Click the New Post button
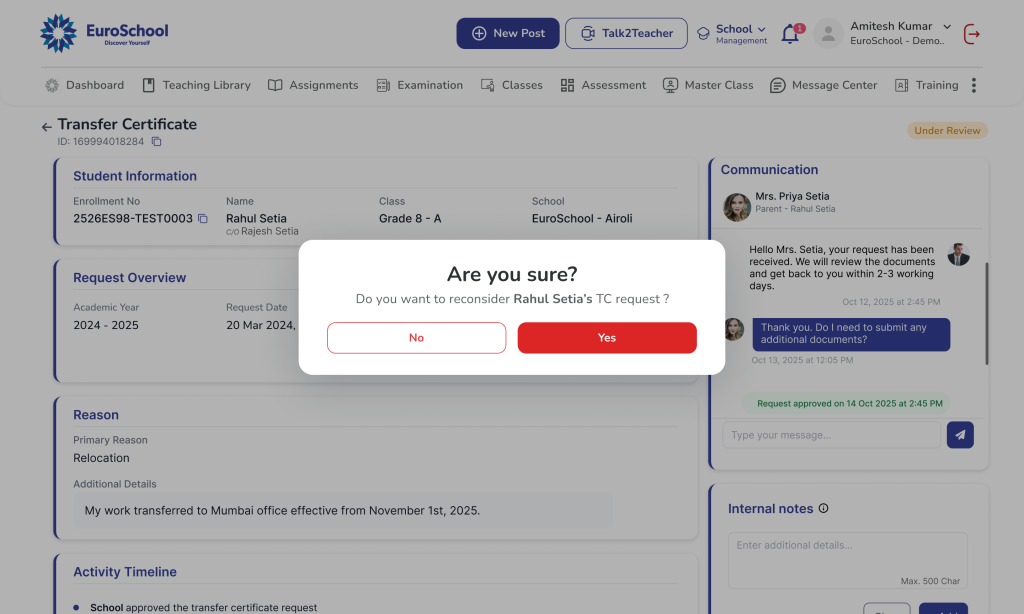Image resolution: width=1024 pixels, height=614 pixels. [507, 33]
